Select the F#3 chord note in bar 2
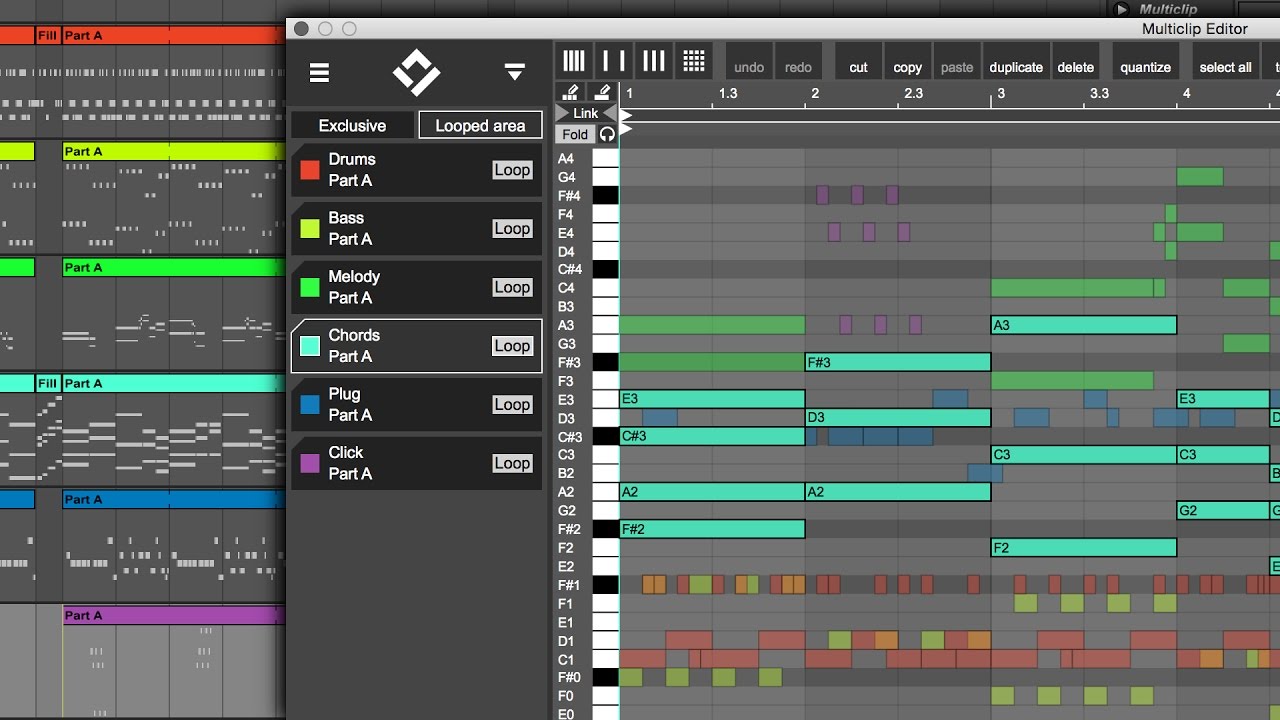1280x720 pixels. click(x=898, y=362)
